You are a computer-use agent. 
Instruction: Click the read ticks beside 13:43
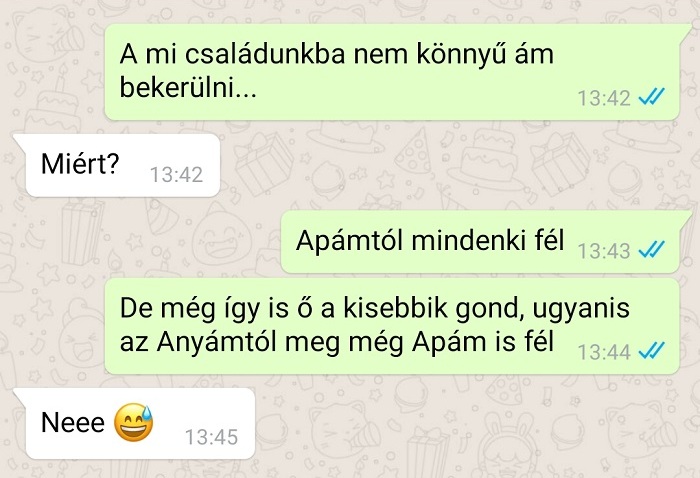tap(652, 249)
